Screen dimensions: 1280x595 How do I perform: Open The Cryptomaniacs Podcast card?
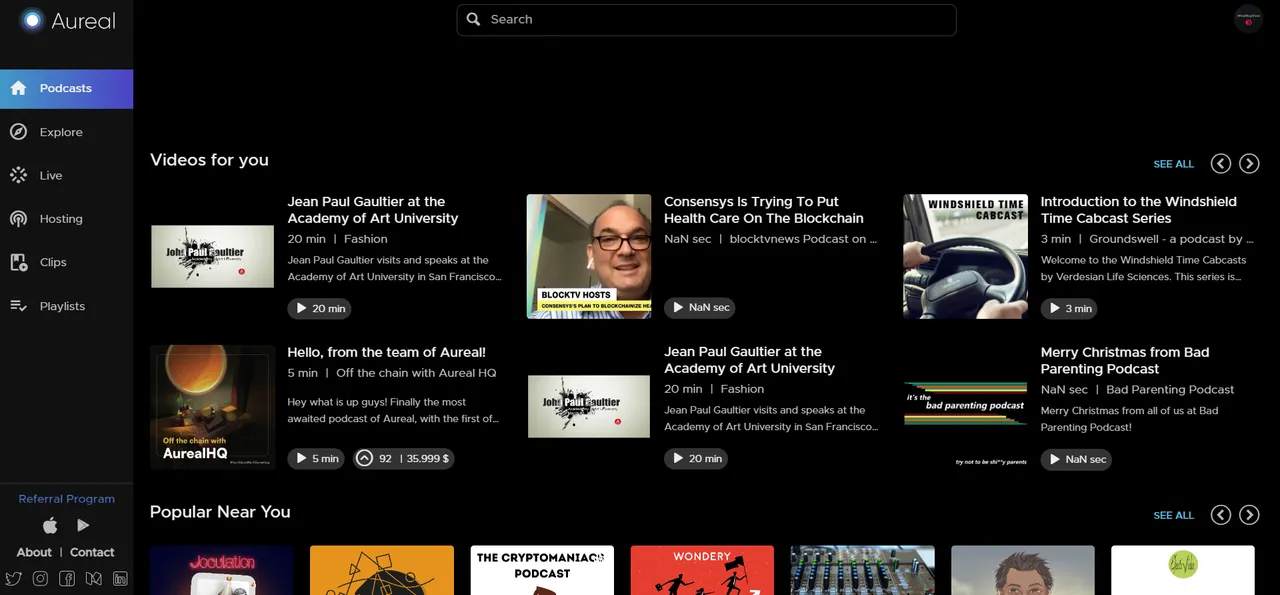(x=542, y=570)
